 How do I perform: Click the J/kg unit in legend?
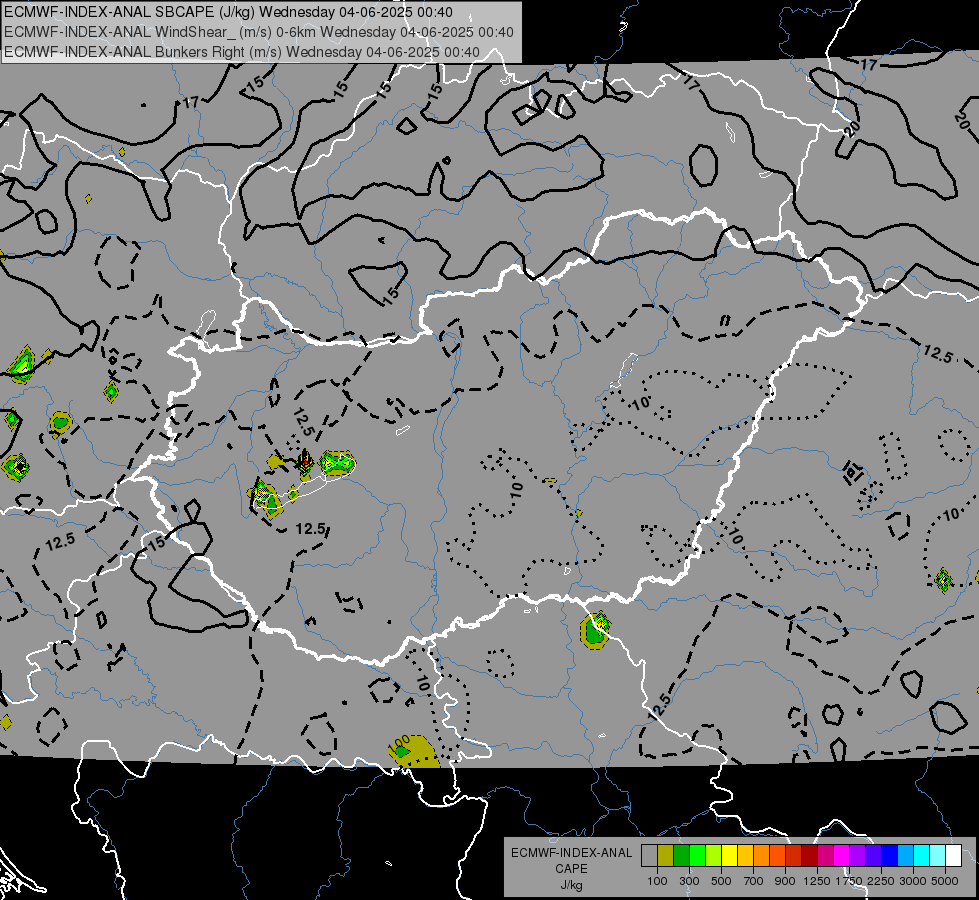click(x=571, y=885)
